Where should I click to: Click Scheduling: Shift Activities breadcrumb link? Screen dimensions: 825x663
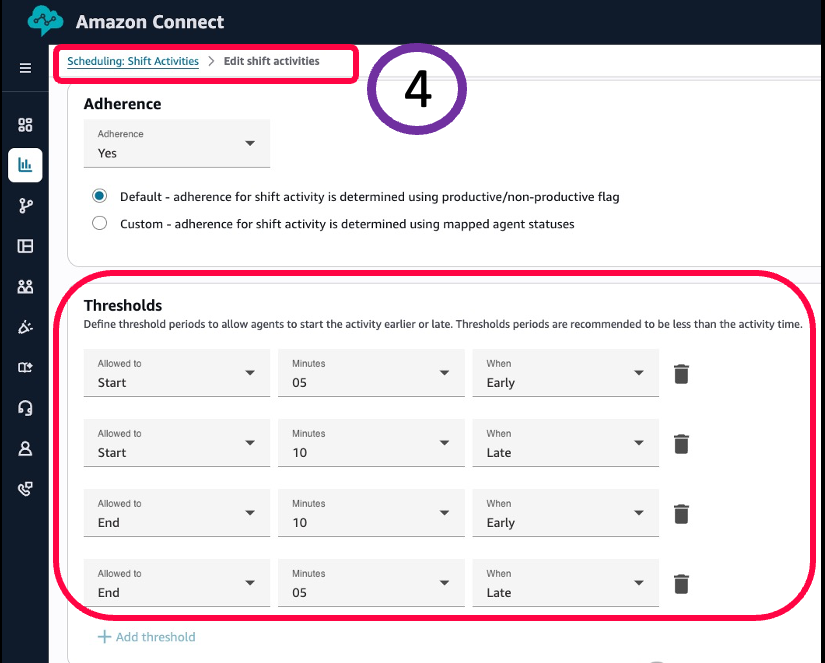[133, 61]
